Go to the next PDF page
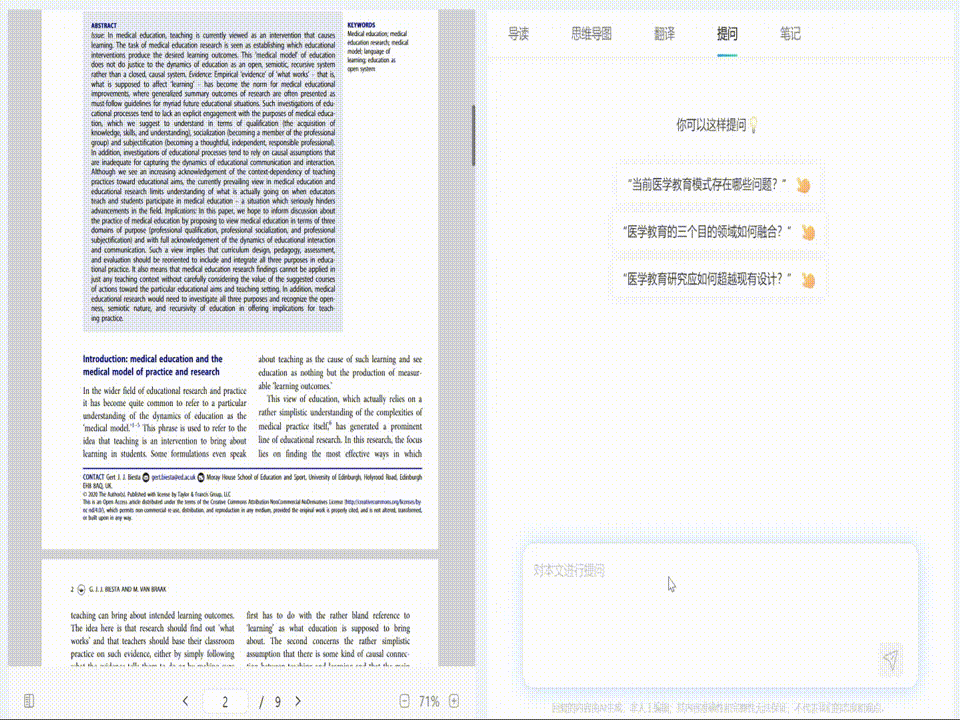The width and height of the screenshot is (960, 720). [x=298, y=701]
